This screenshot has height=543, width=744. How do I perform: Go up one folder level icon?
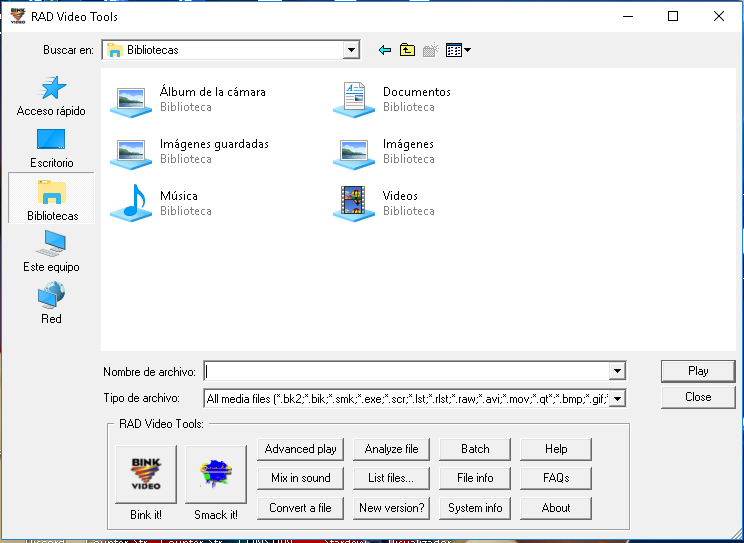click(407, 50)
